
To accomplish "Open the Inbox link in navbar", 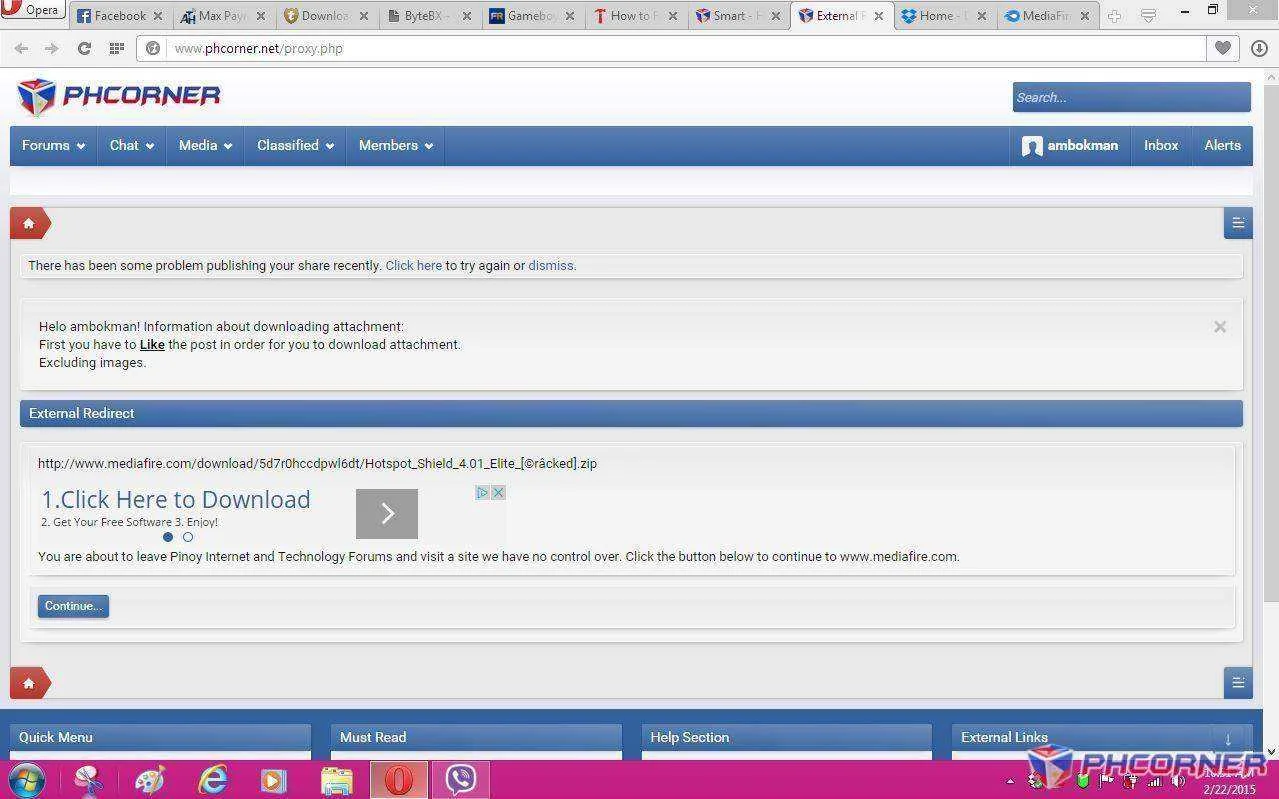I will coord(1161,146).
